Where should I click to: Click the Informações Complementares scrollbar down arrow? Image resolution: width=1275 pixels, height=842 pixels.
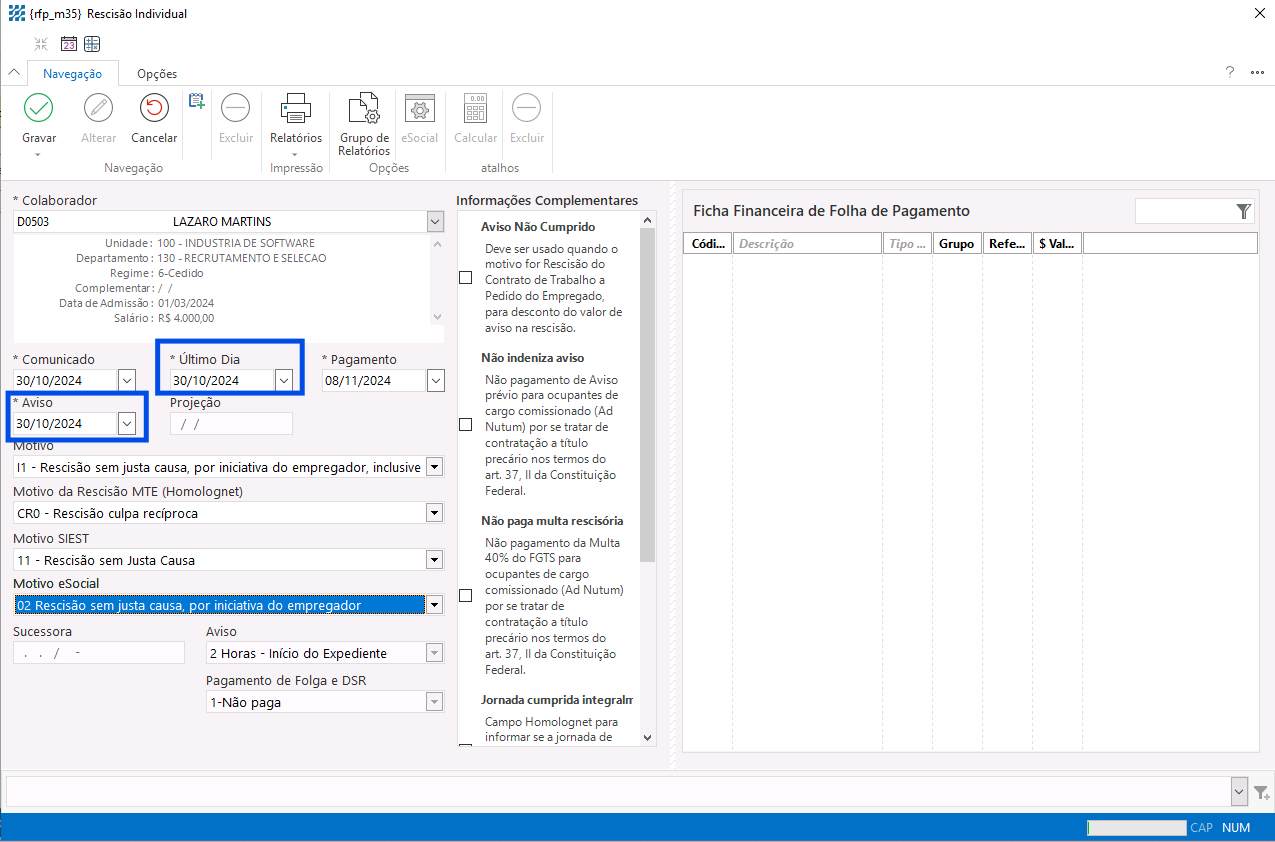point(647,737)
